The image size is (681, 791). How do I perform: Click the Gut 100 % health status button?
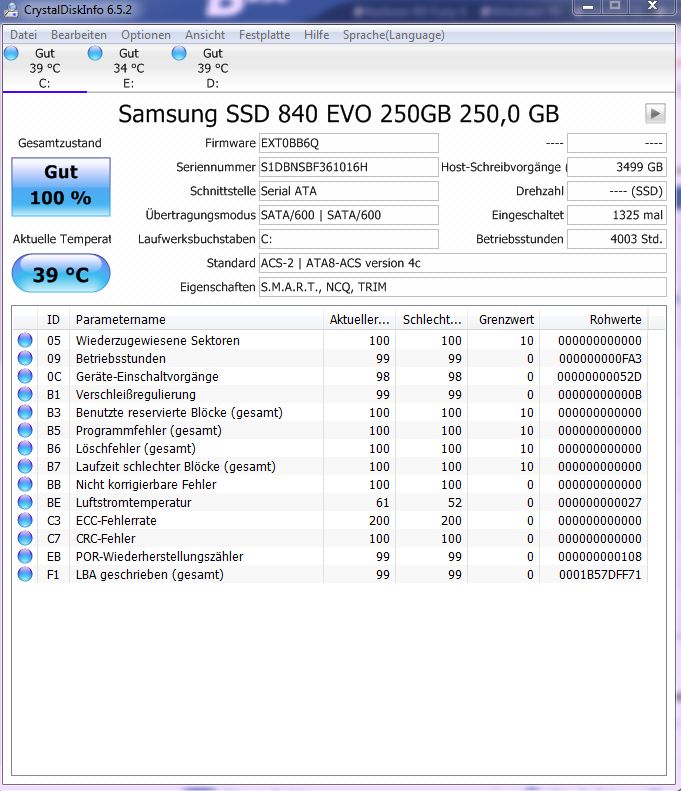click(61, 186)
